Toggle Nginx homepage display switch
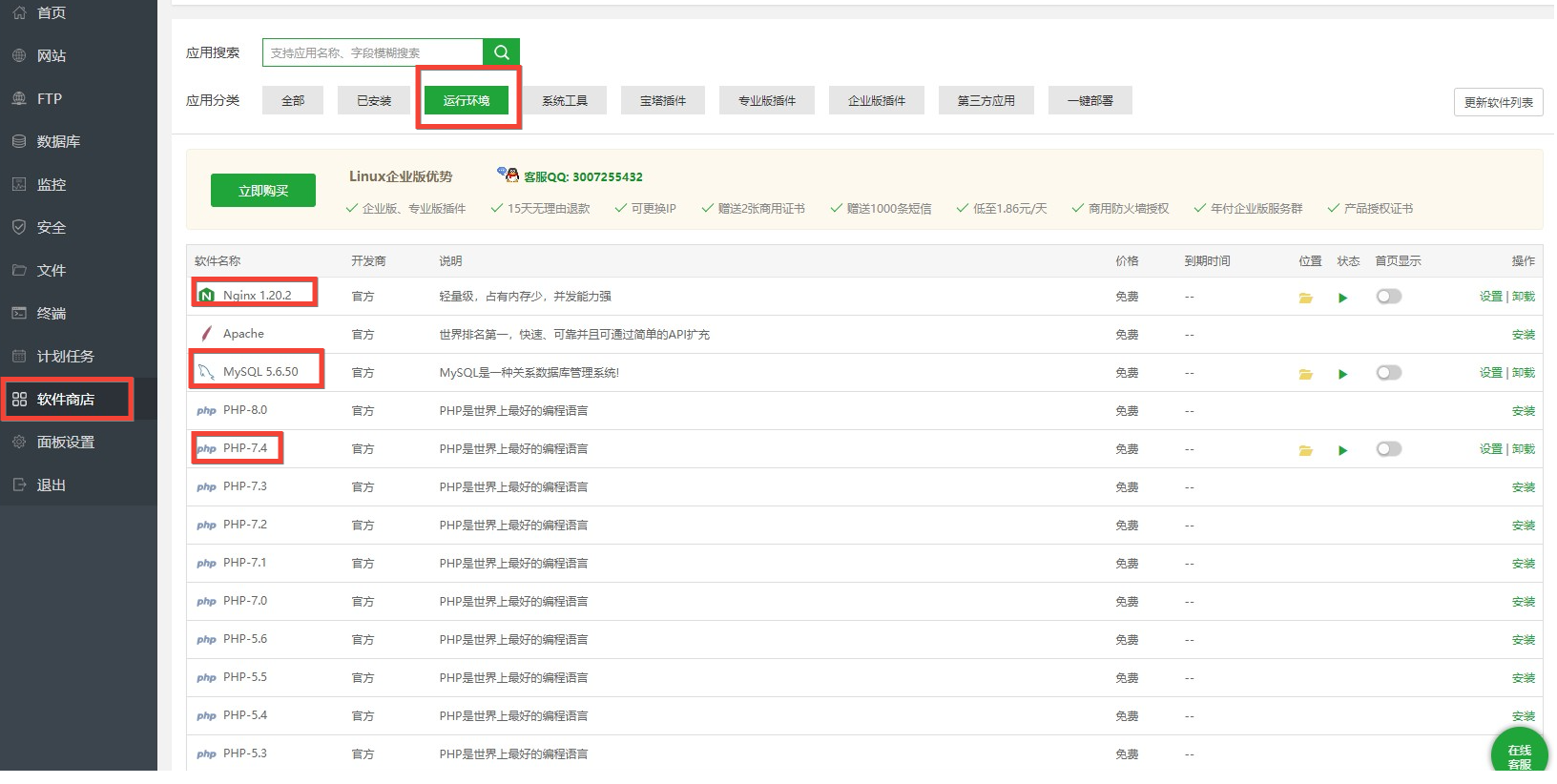Screen dimensions: 1557x784 pos(1388,297)
